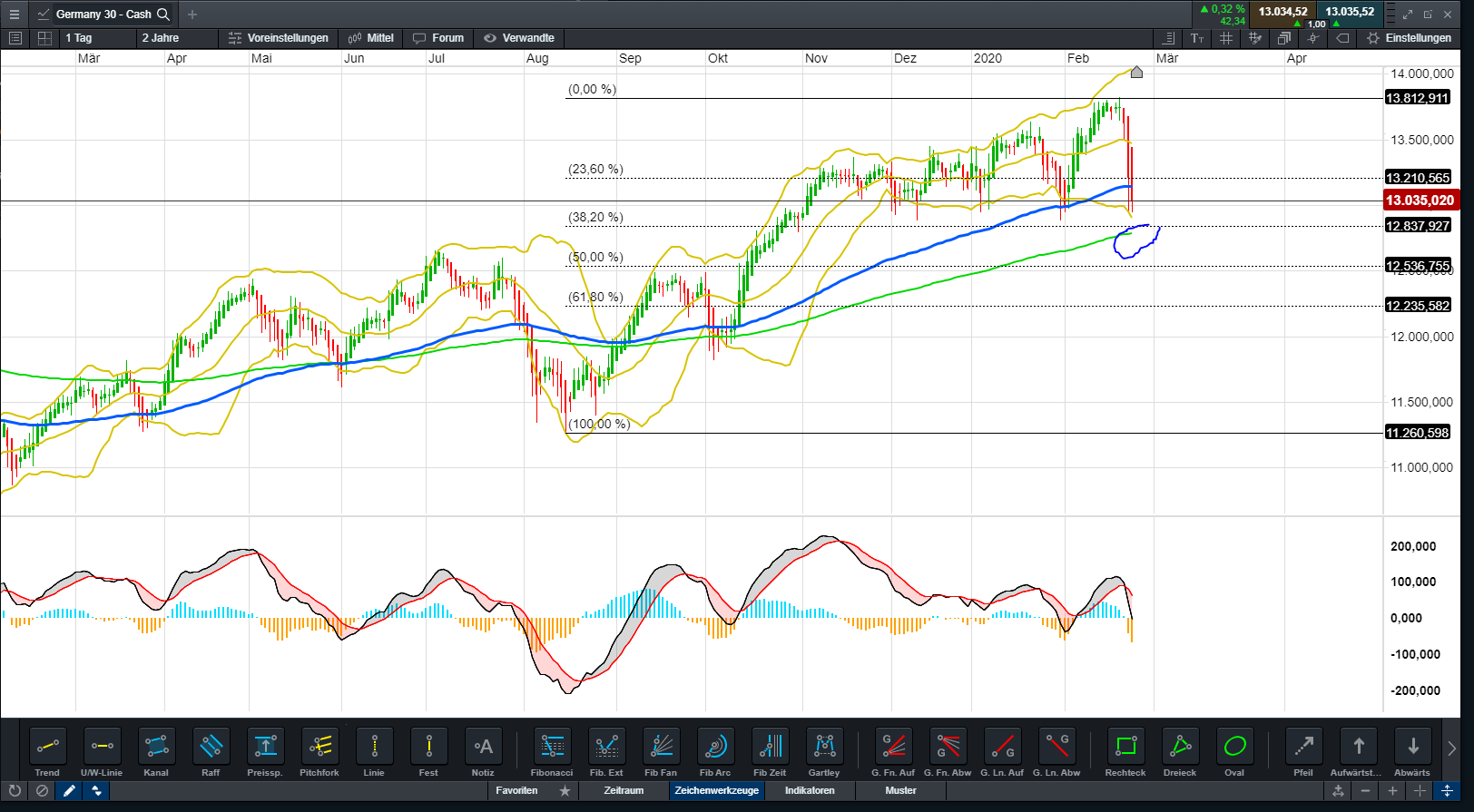Search for an instrument using magnifier

point(163,14)
